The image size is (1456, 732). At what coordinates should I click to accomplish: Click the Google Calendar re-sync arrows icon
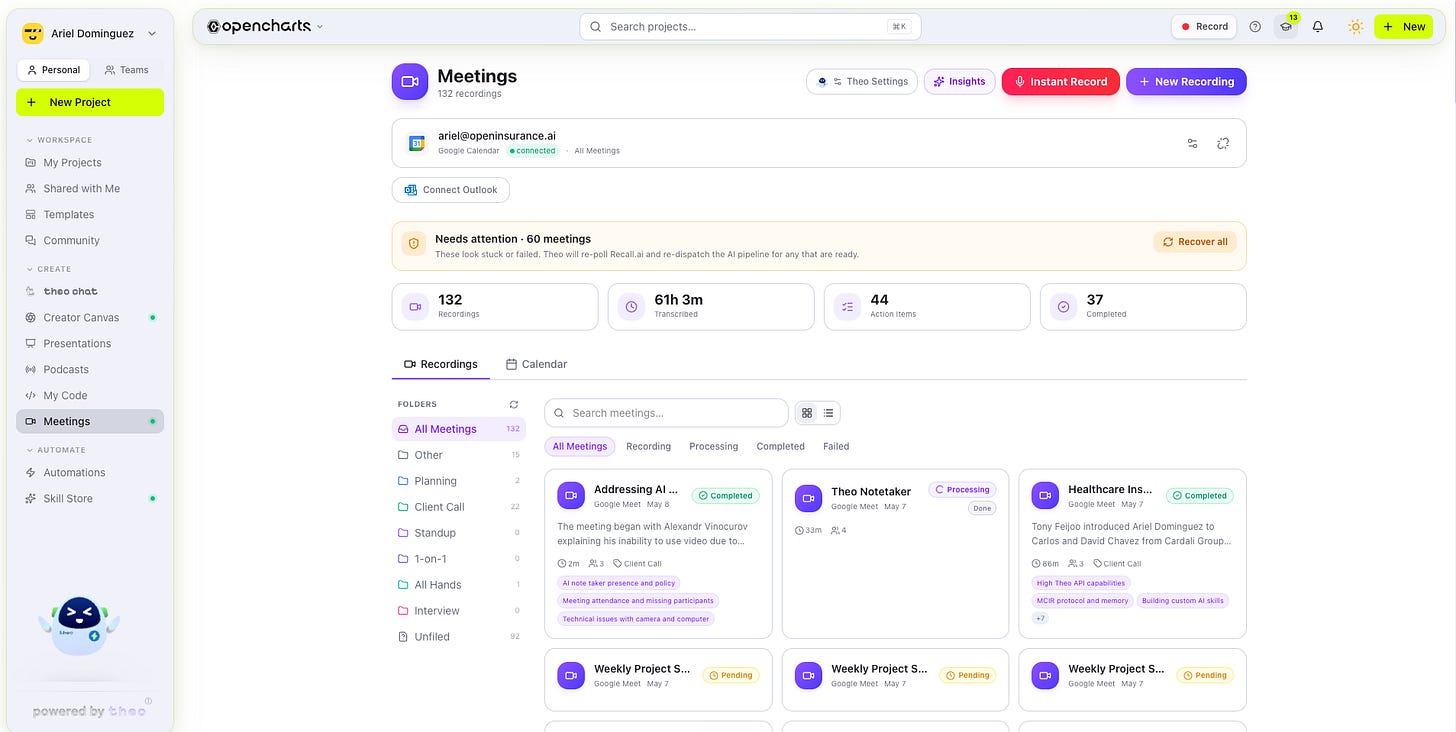pos(1223,143)
